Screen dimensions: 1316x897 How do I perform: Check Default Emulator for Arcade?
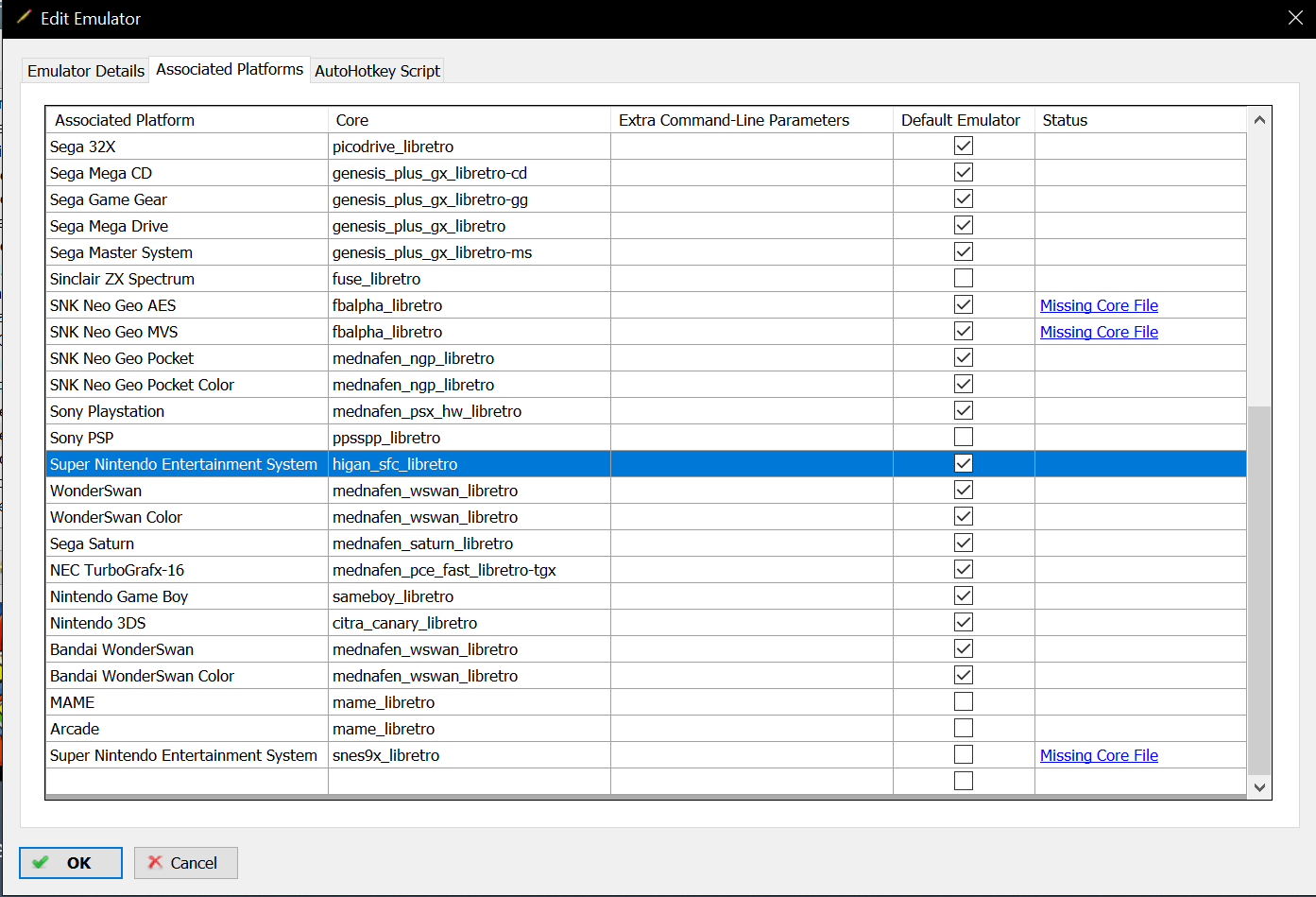click(x=964, y=728)
